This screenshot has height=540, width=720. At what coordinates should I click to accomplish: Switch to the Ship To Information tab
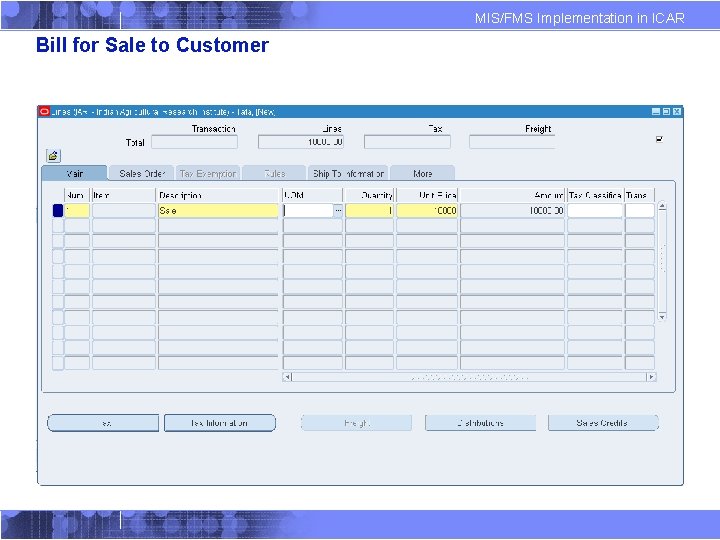tap(348, 174)
